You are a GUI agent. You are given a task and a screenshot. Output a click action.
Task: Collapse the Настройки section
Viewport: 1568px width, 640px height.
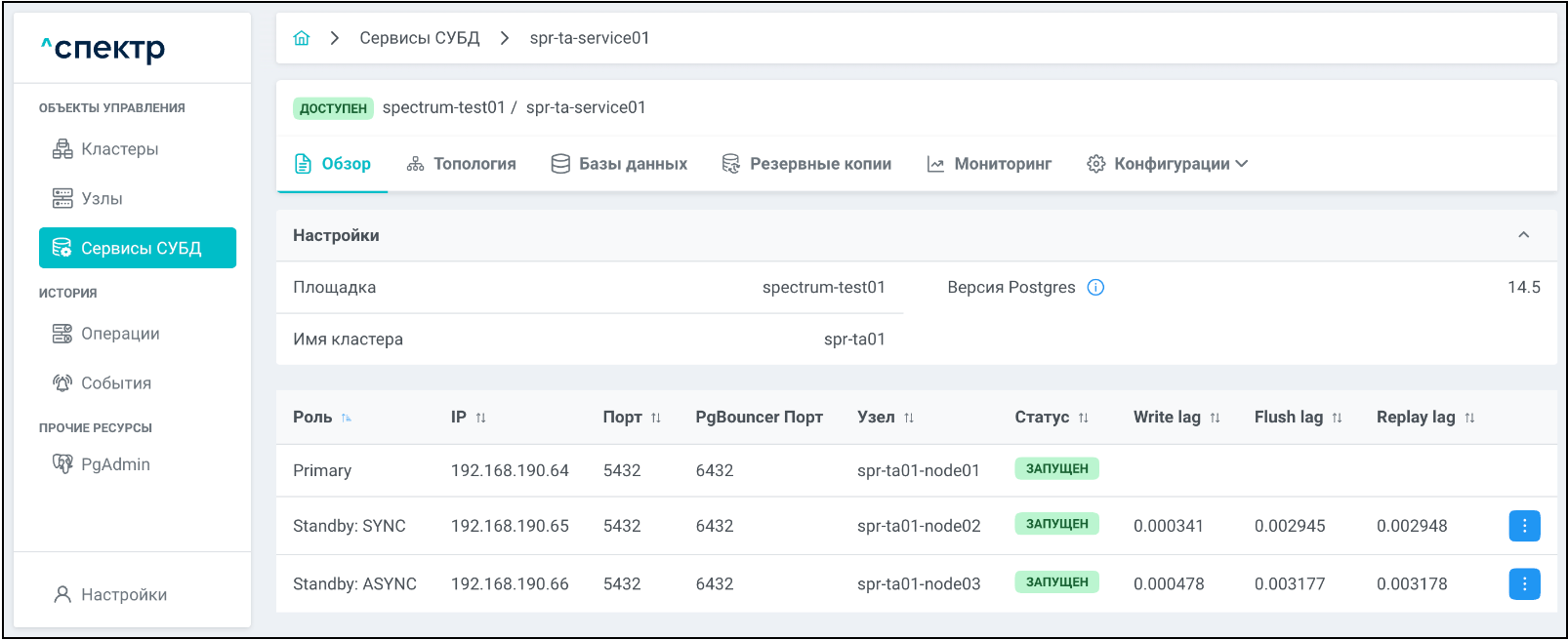pos(1523,235)
